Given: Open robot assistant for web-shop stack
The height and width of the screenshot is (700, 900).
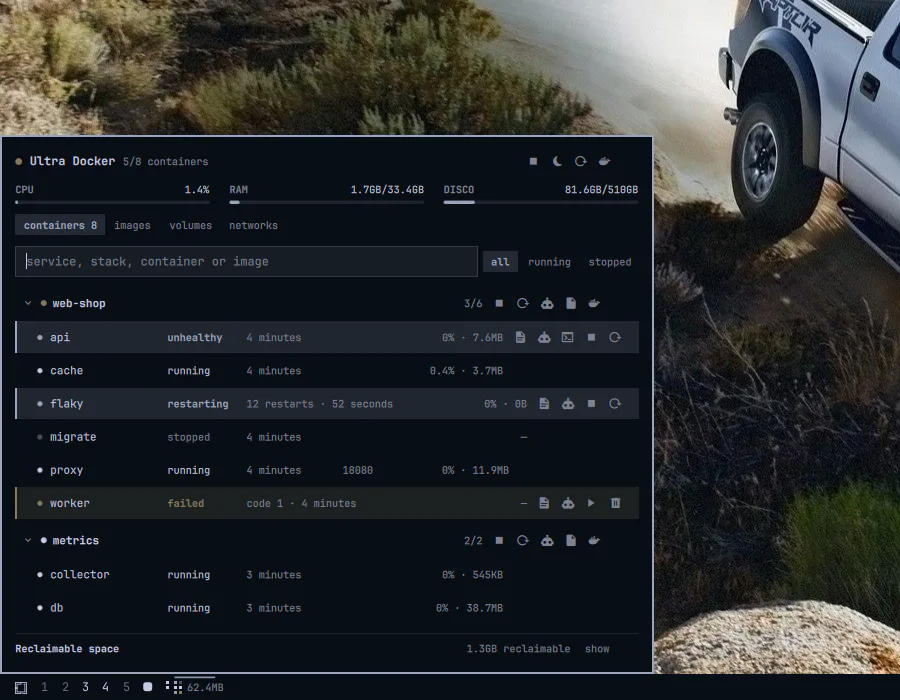Looking at the screenshot, I should tap(547, 304).
